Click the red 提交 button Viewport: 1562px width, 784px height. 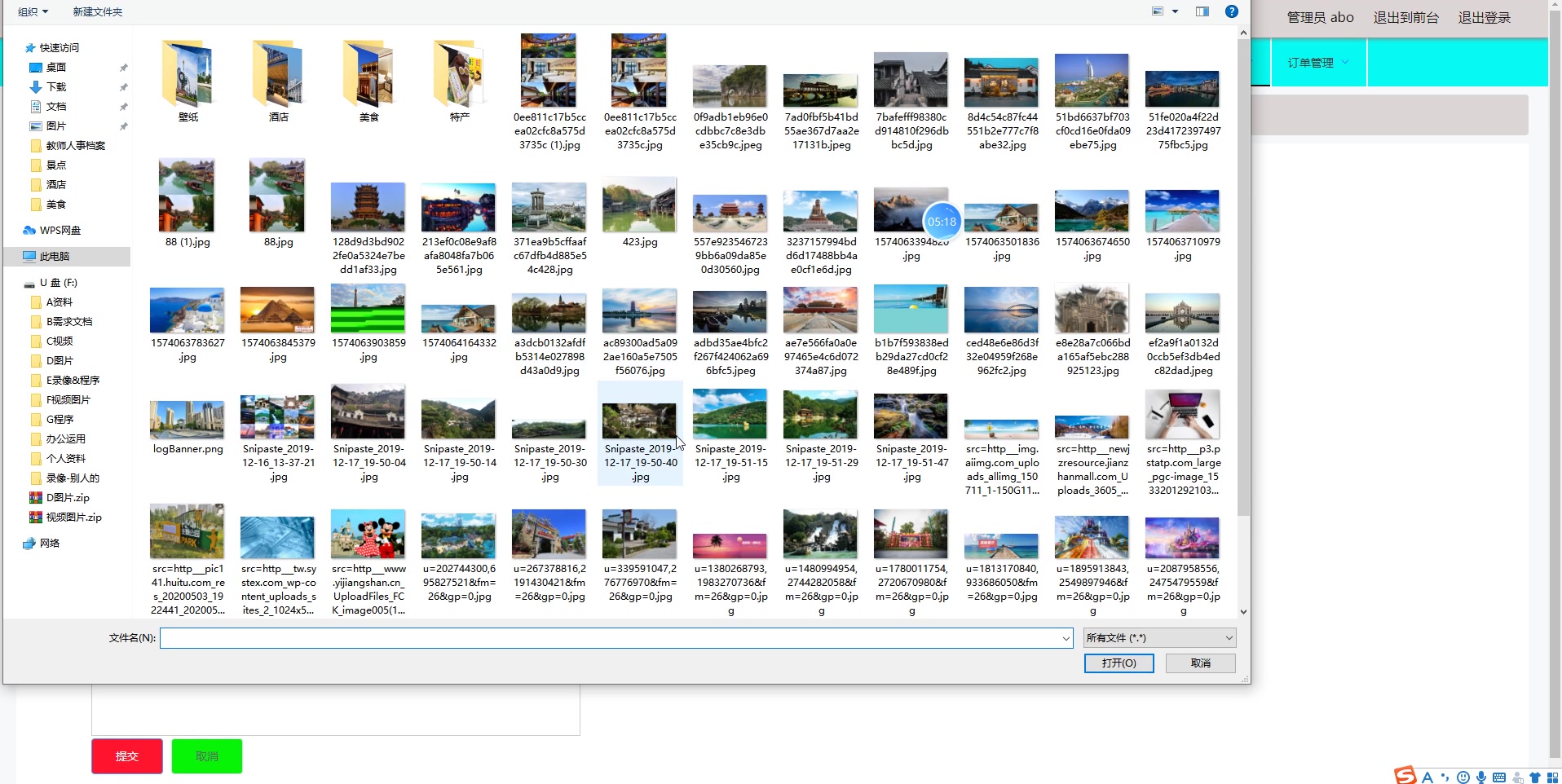tap(127, 756)
